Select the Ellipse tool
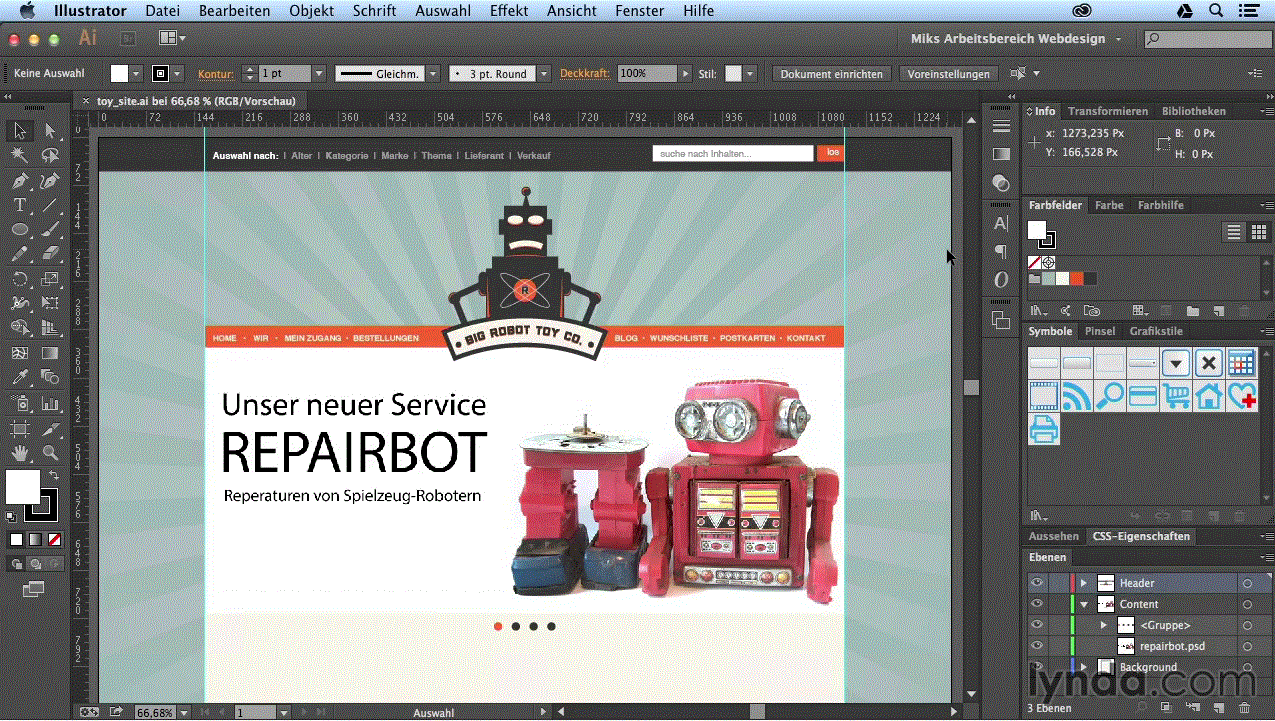Screen dimensions: 1275x721 tap(19, 230)
